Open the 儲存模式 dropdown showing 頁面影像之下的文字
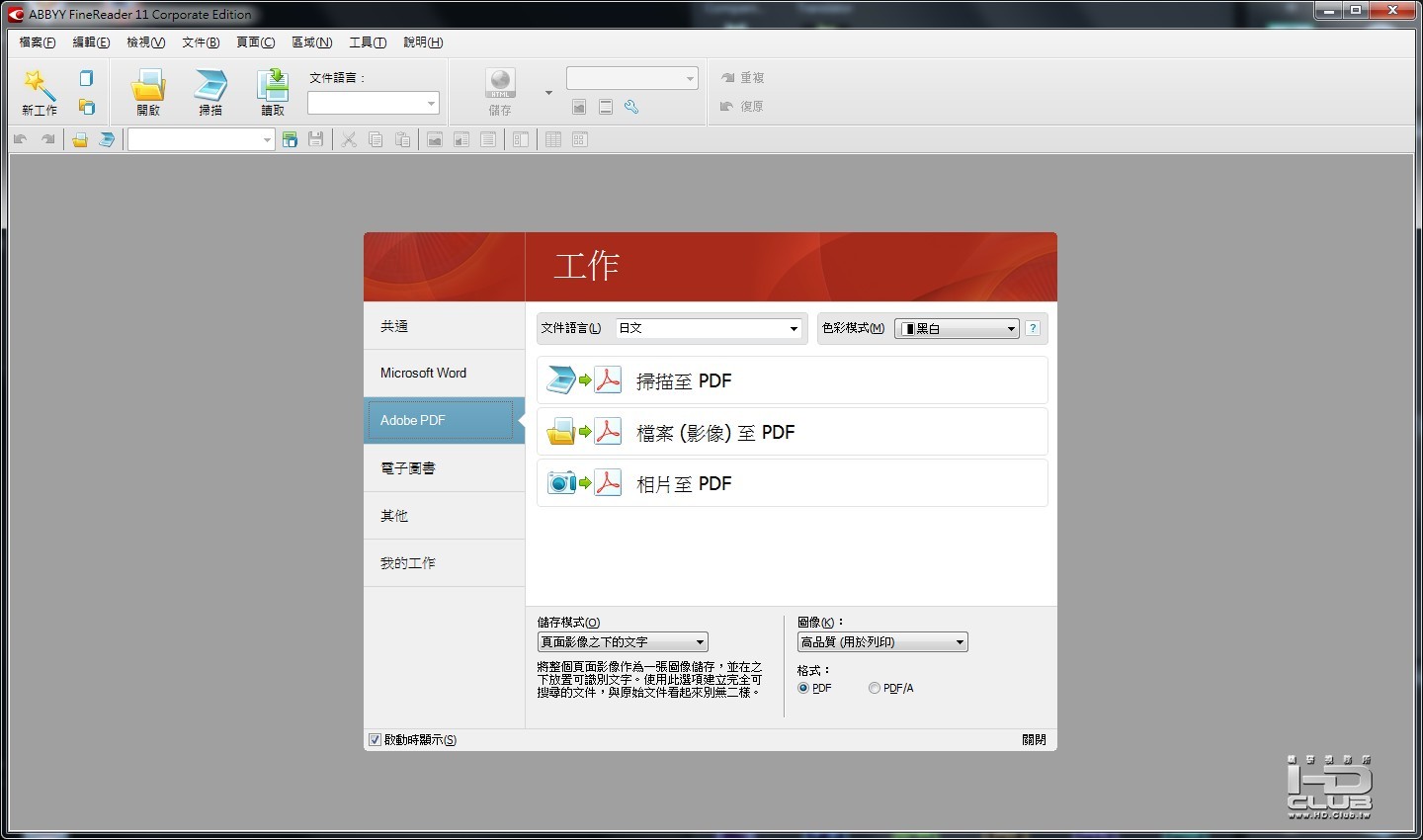1423x840 pixels. [x=623, y=642]
